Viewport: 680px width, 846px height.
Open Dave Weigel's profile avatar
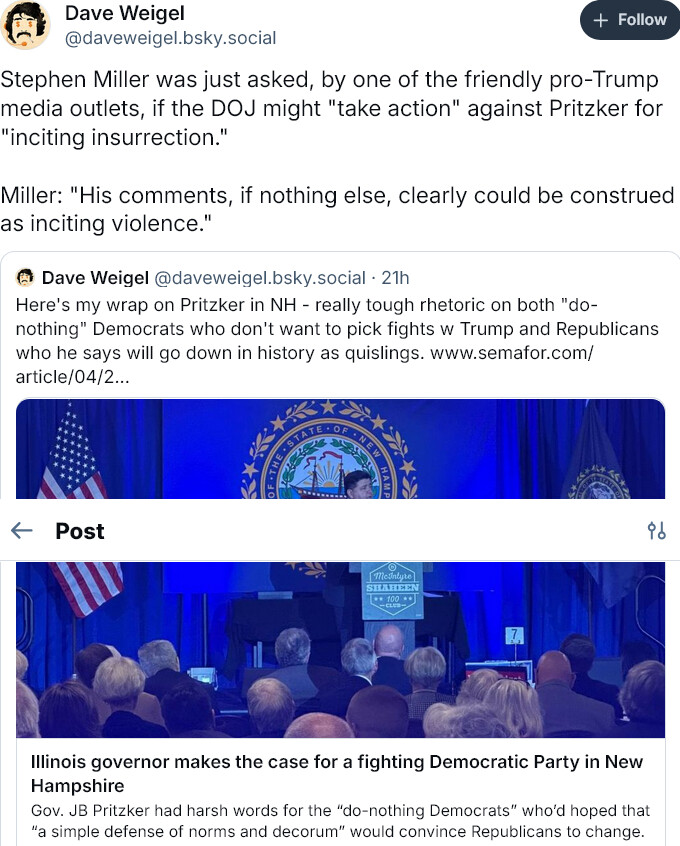[25, 25]
